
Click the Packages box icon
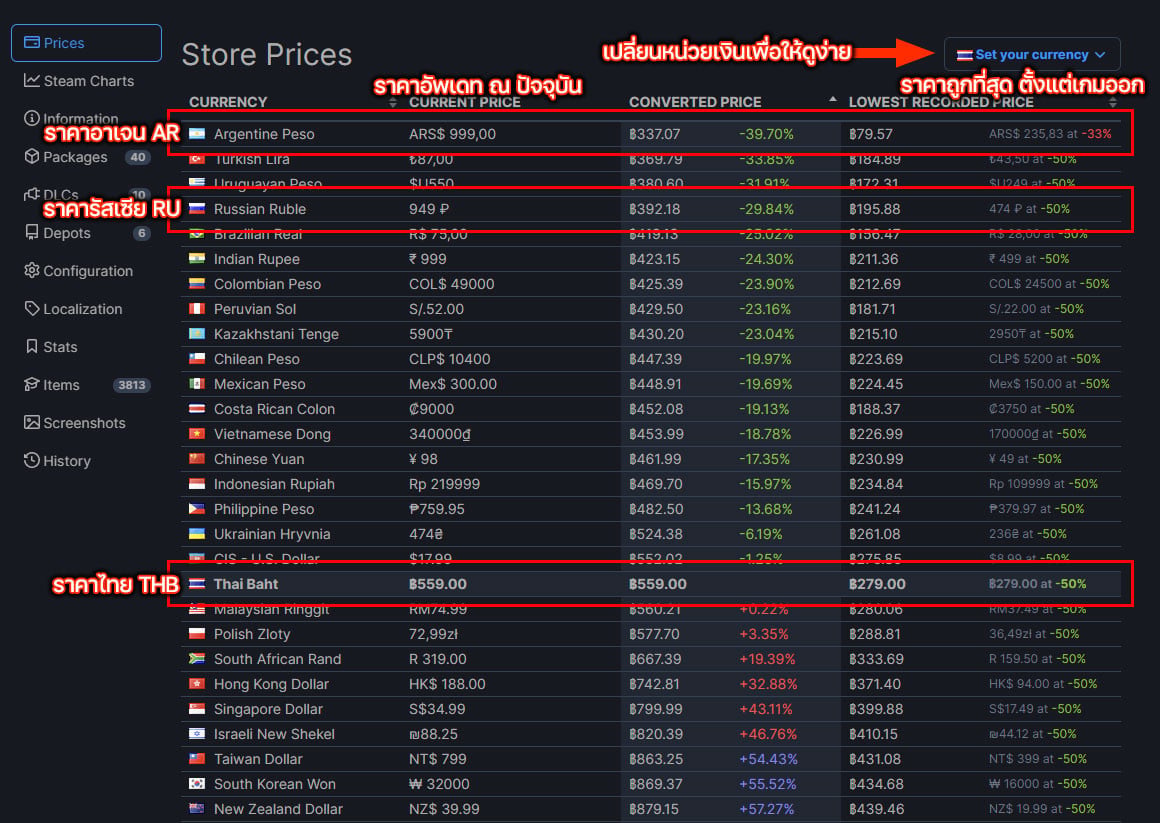[32, 156]
